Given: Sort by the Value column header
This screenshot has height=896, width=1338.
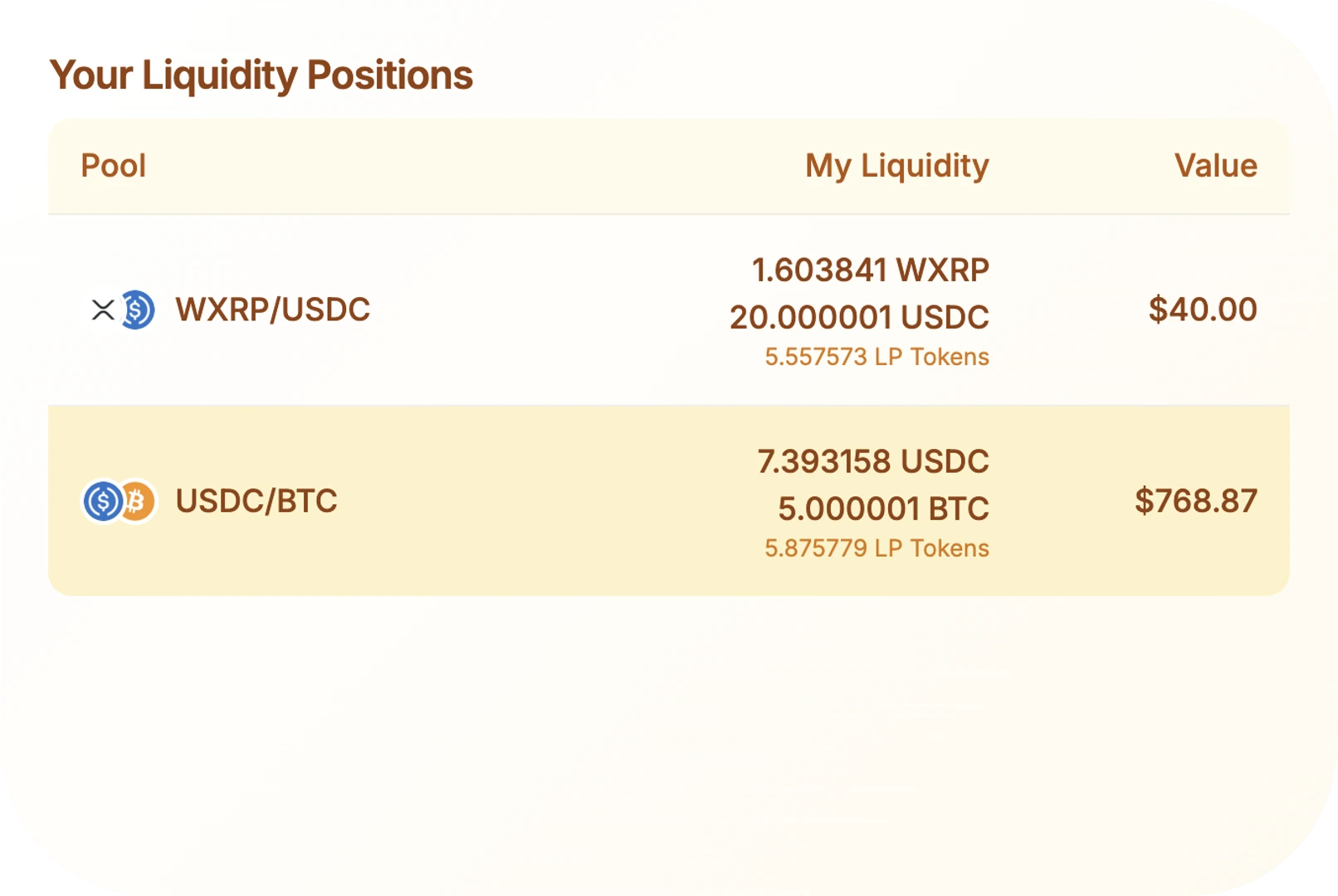Looking at the screenshot, I should click(1216, 166).
